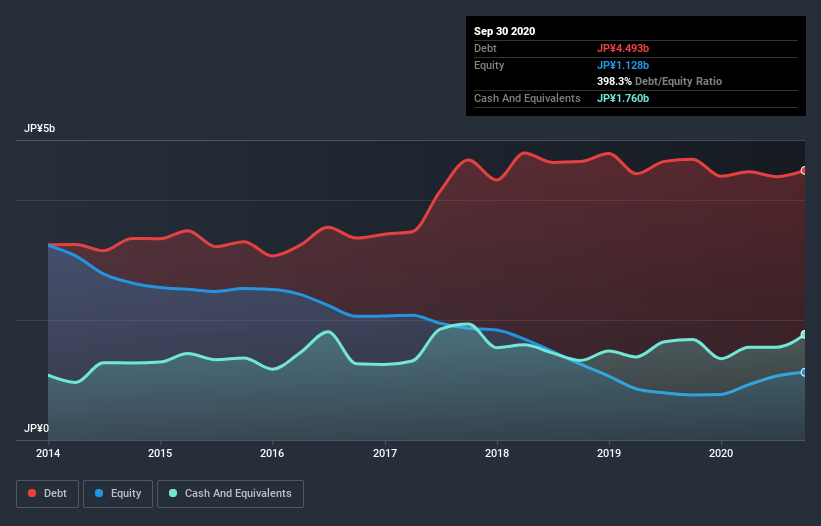Click the 2015 x-axis label
This screenshot has width=821, height=526.
160,453
